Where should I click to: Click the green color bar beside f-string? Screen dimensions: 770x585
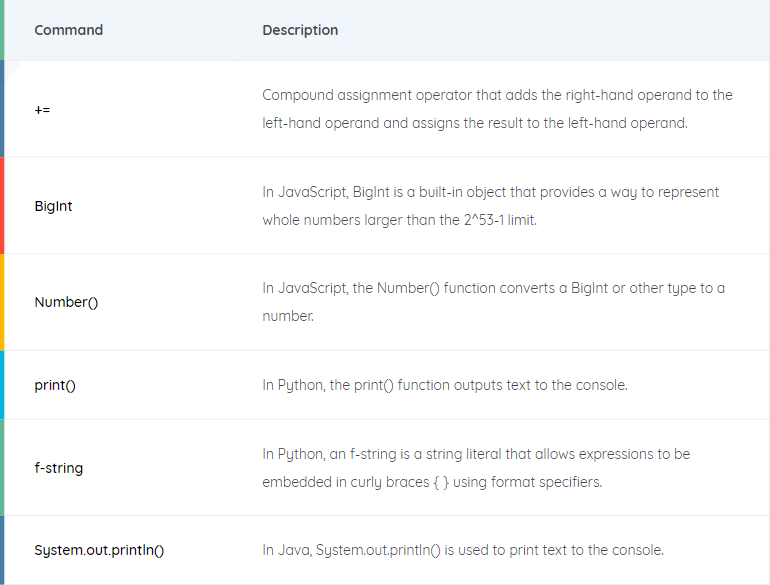(2, 468)
